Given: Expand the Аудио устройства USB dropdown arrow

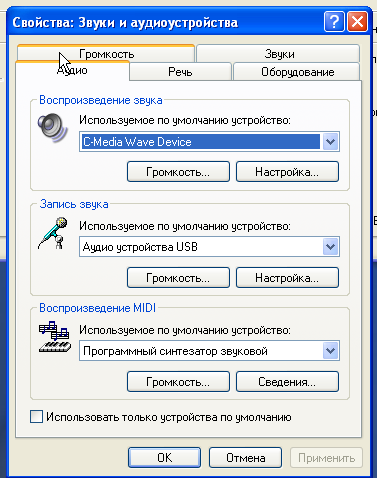Looking at the screenshot, I should (x=330, y=247).
